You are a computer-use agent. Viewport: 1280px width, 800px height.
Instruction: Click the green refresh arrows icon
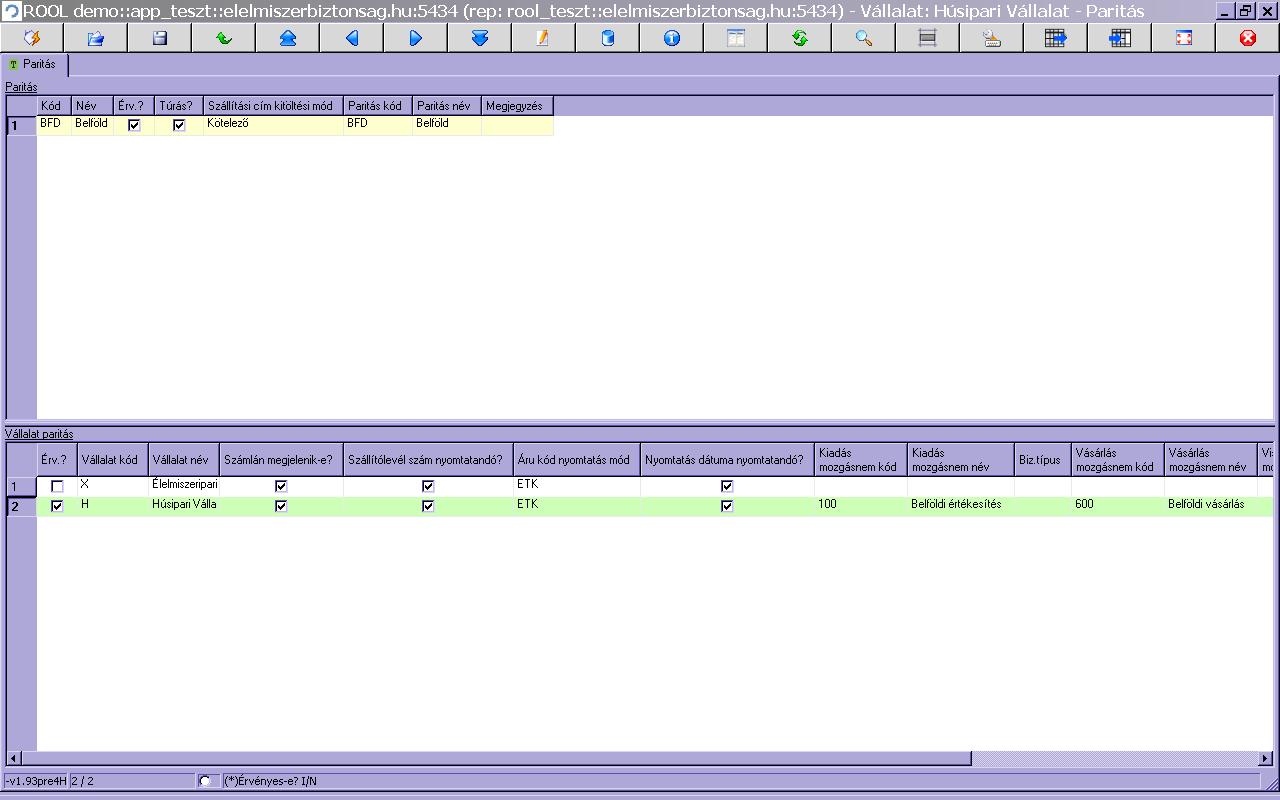[x=799, y=38]
